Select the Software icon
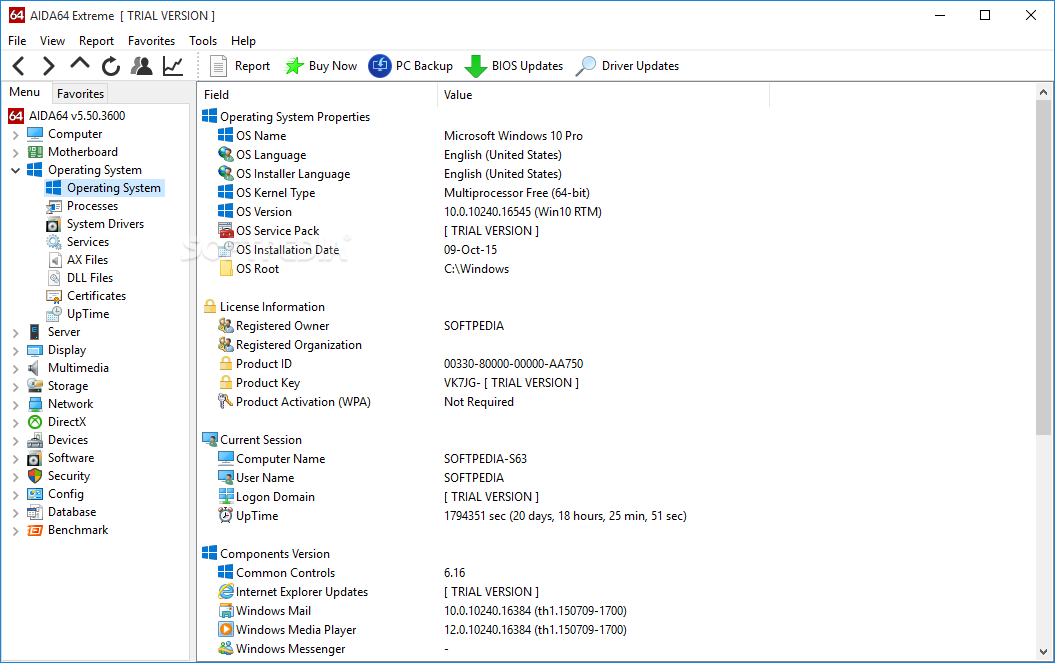Image resolution: width=1055 pixels, height=663 pixels. point(35,458)
